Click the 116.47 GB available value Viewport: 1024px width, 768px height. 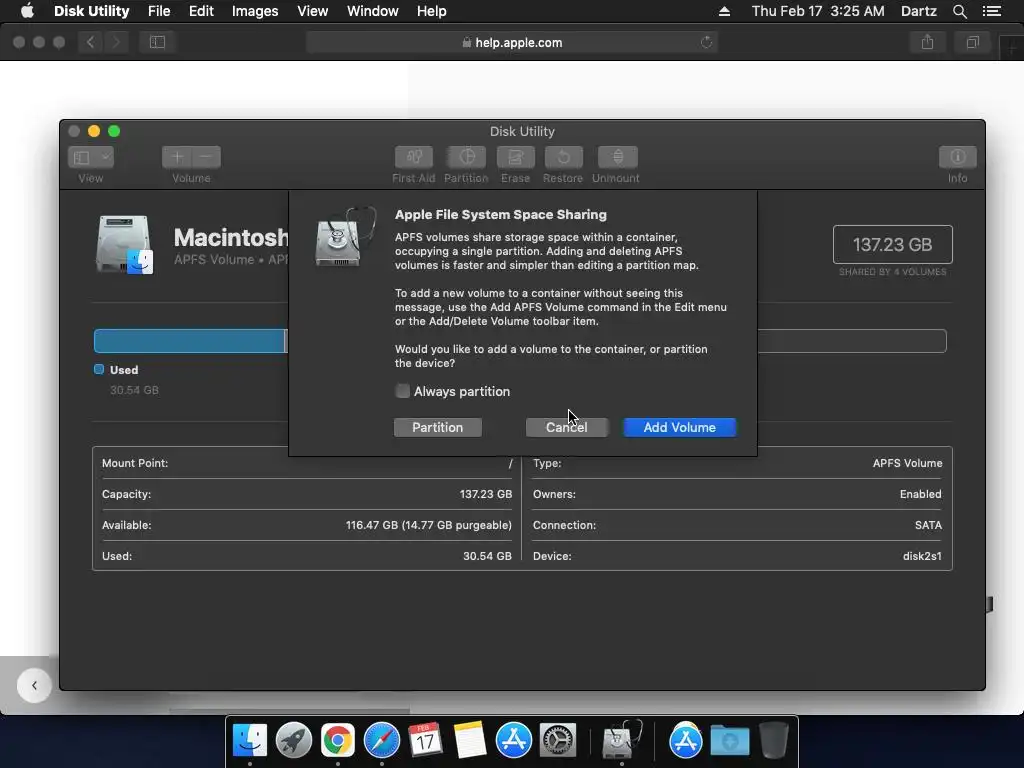428,525
